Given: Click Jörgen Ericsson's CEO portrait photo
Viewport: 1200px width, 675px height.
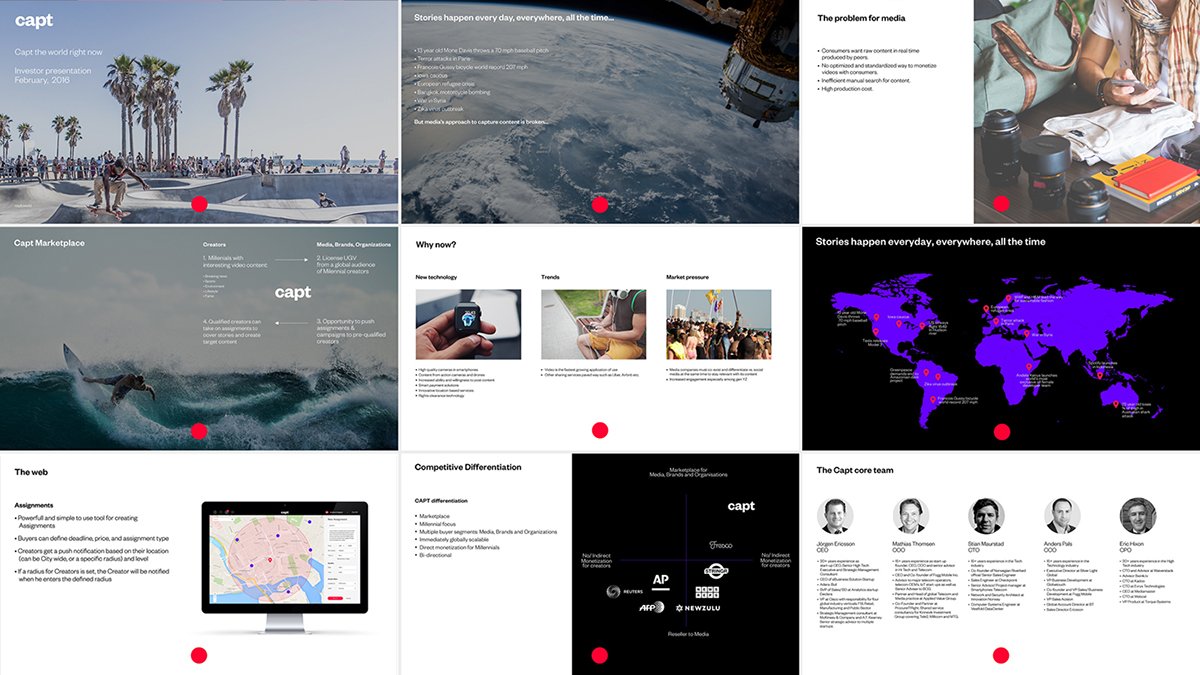Looking at the screenshot, I should point(835,515).
